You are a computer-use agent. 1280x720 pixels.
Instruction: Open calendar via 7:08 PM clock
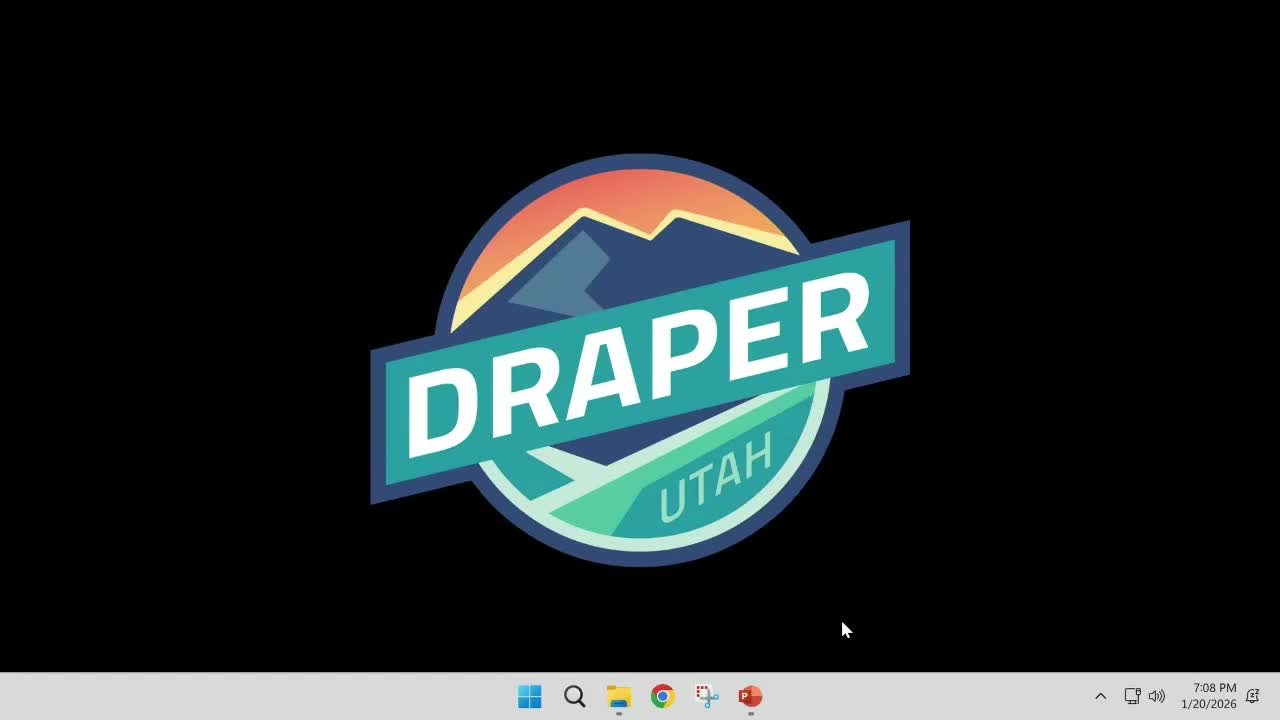1214,688
